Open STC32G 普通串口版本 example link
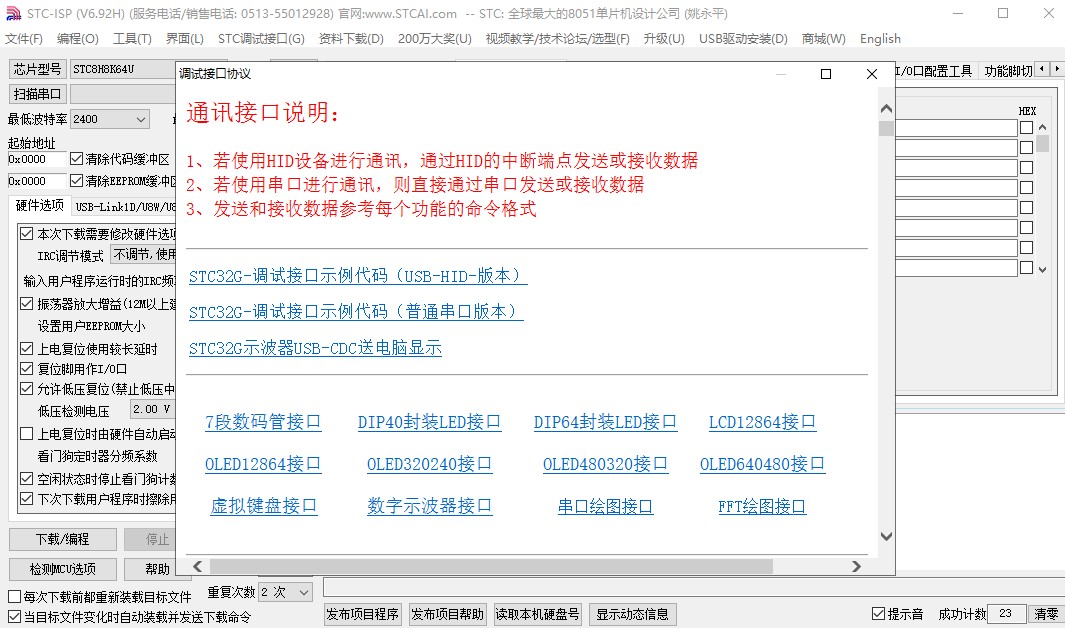This screenshot has height=628, width=1065. 356,312
